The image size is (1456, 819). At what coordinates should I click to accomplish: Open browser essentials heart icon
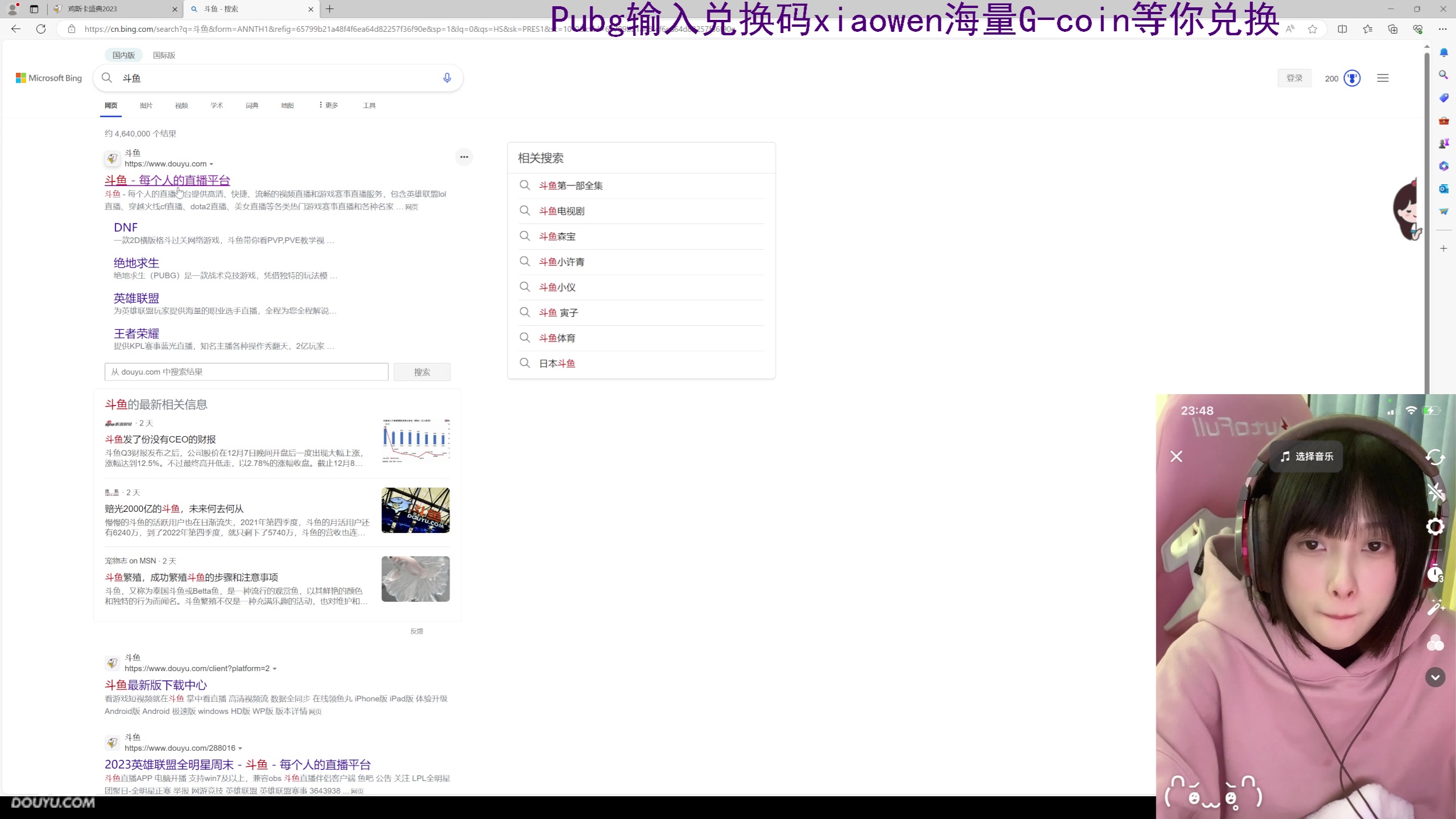coord(1417,29)
